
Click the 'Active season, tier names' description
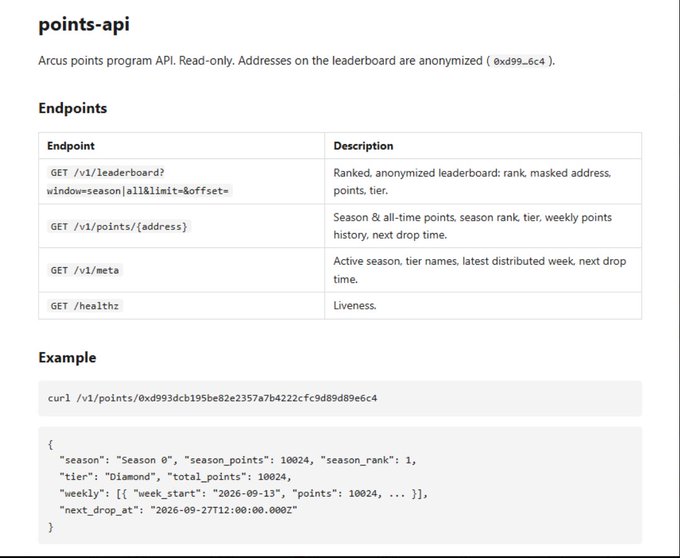pos(479,270)
